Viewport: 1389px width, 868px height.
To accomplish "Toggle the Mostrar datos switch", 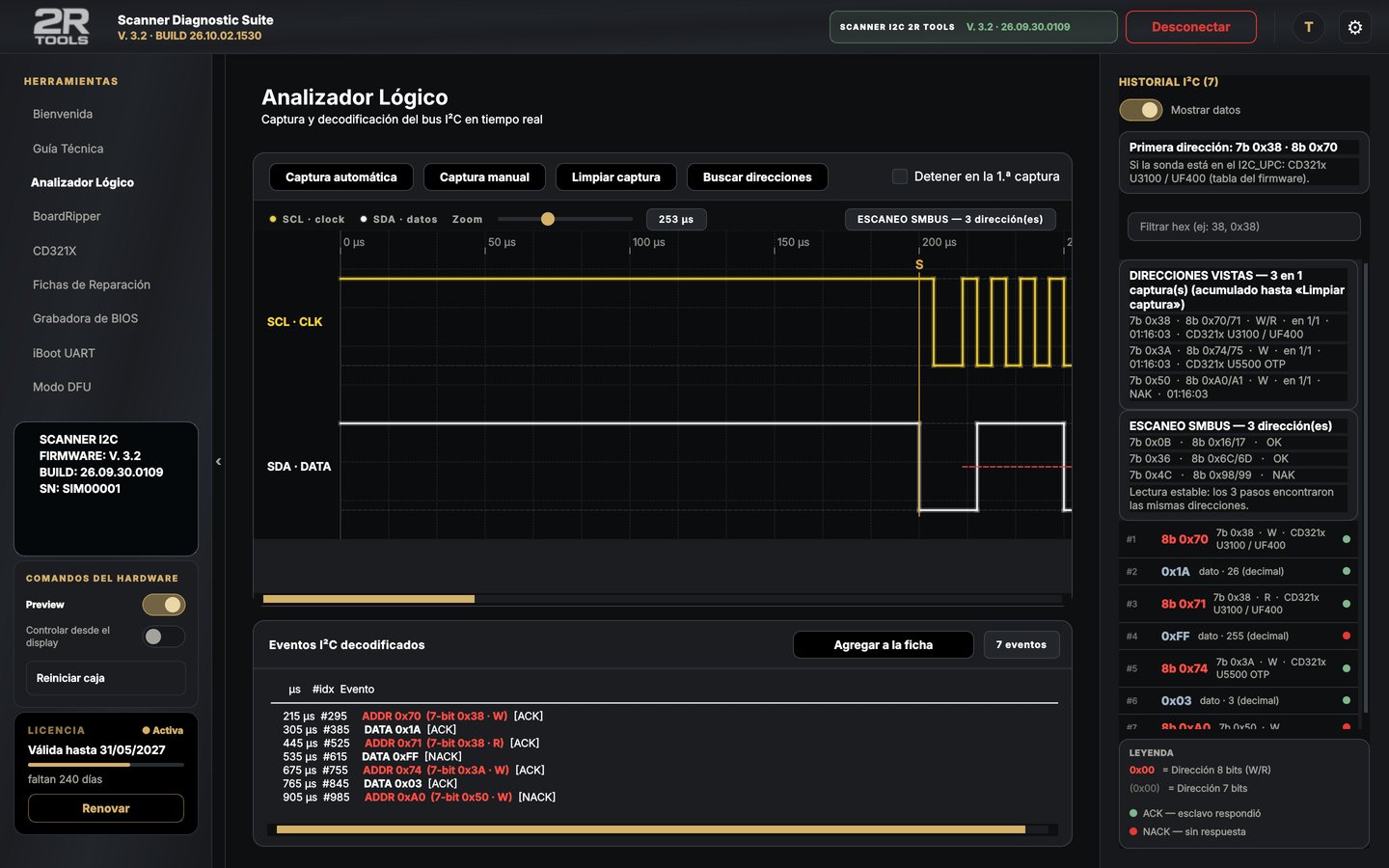I will (1140, 110).
